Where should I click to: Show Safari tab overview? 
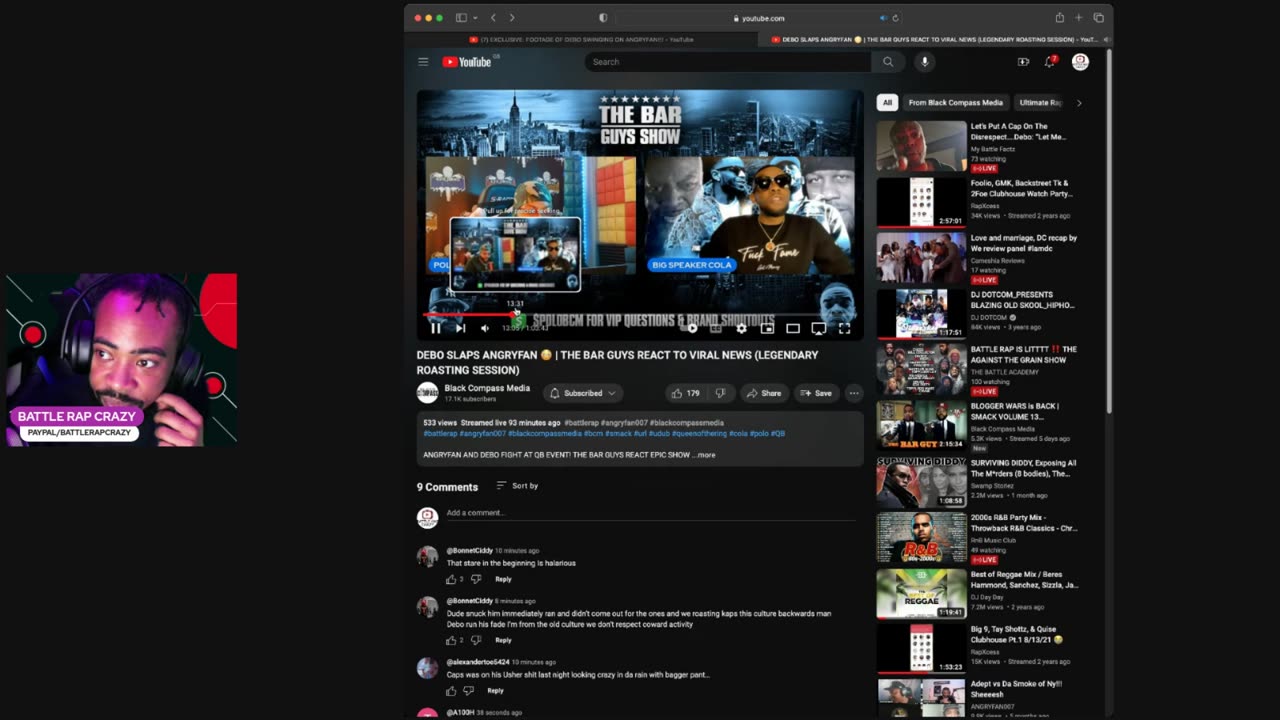click(x=1098, y=18)
